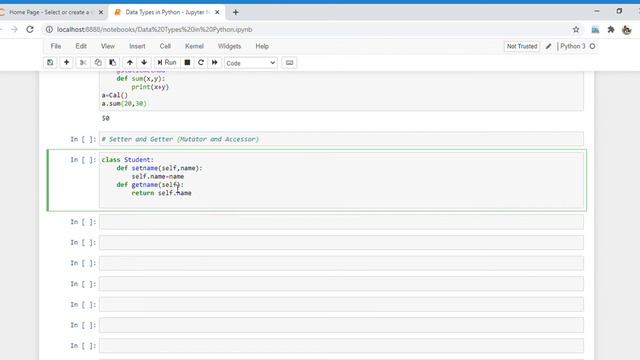
Task: Open the View menu
Action: click(108, 46)
